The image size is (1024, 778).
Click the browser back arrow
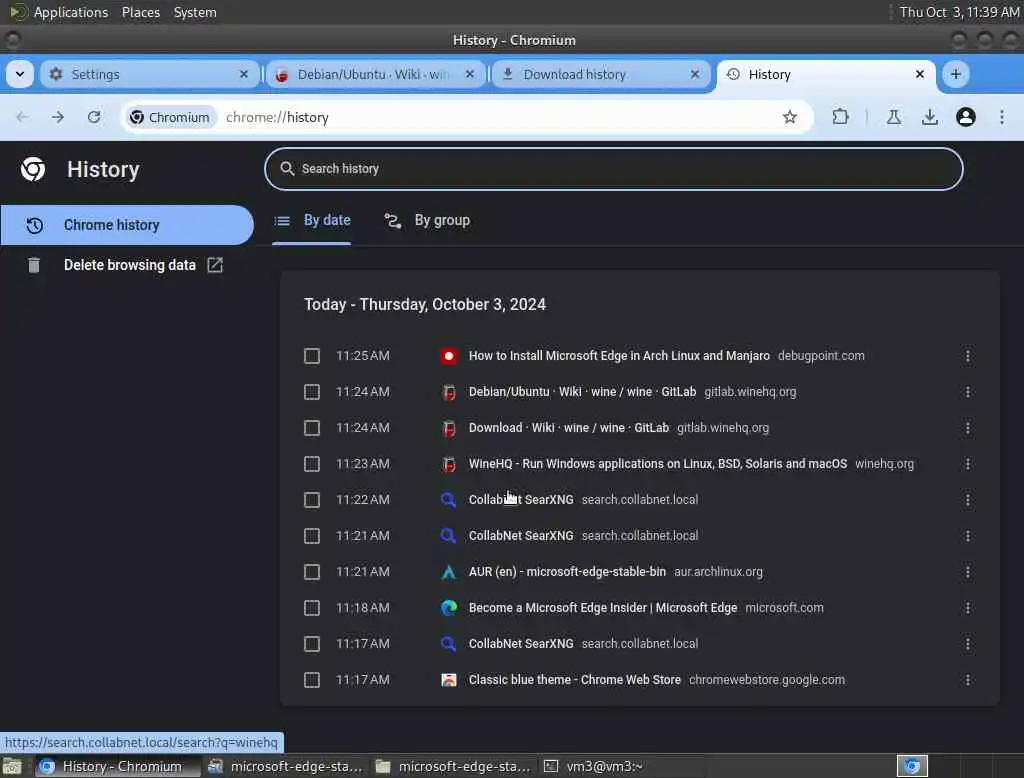tap(22, 117)
